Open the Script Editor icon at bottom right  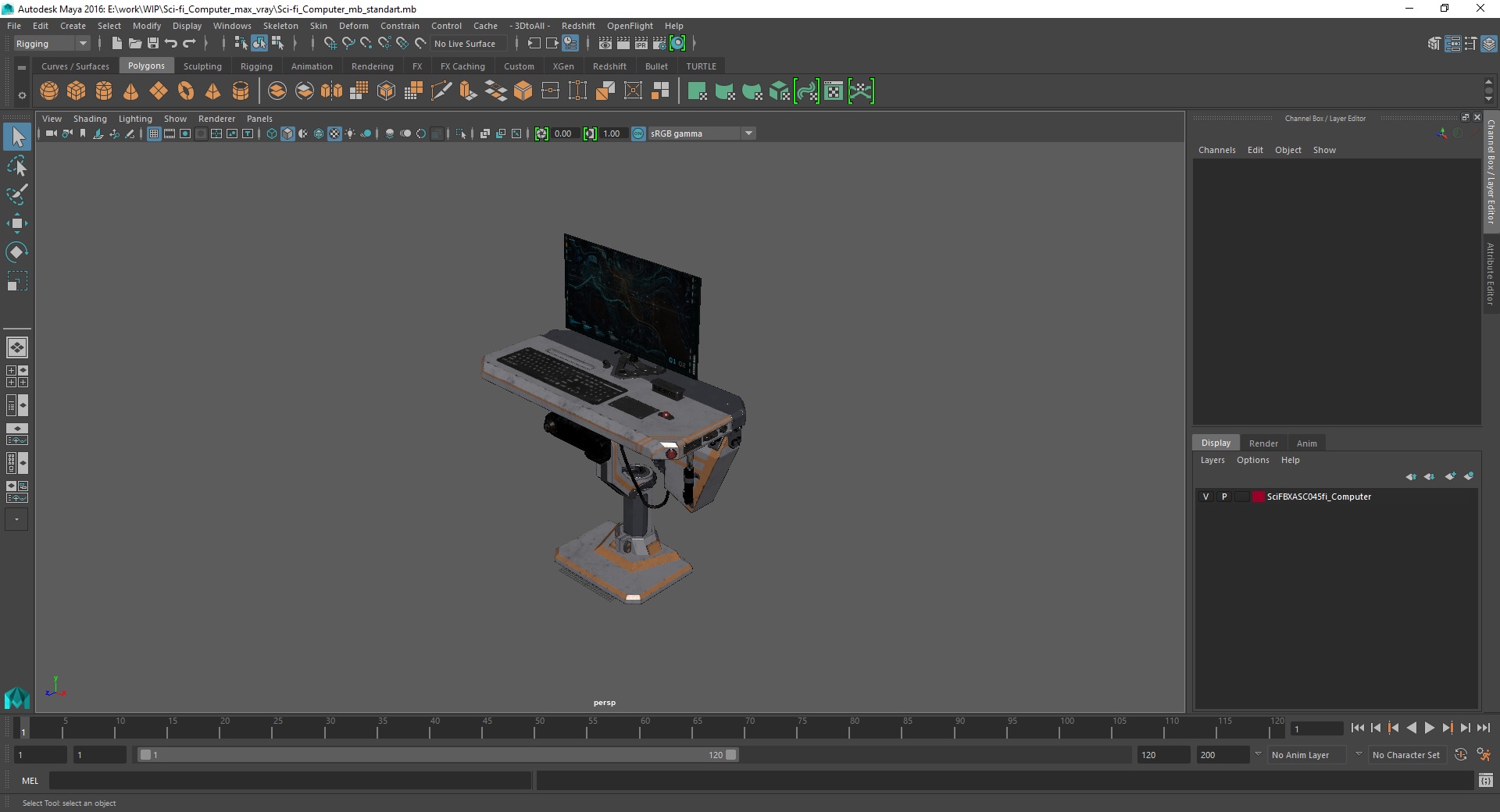pyautogui.click(x=1486, y=780)
